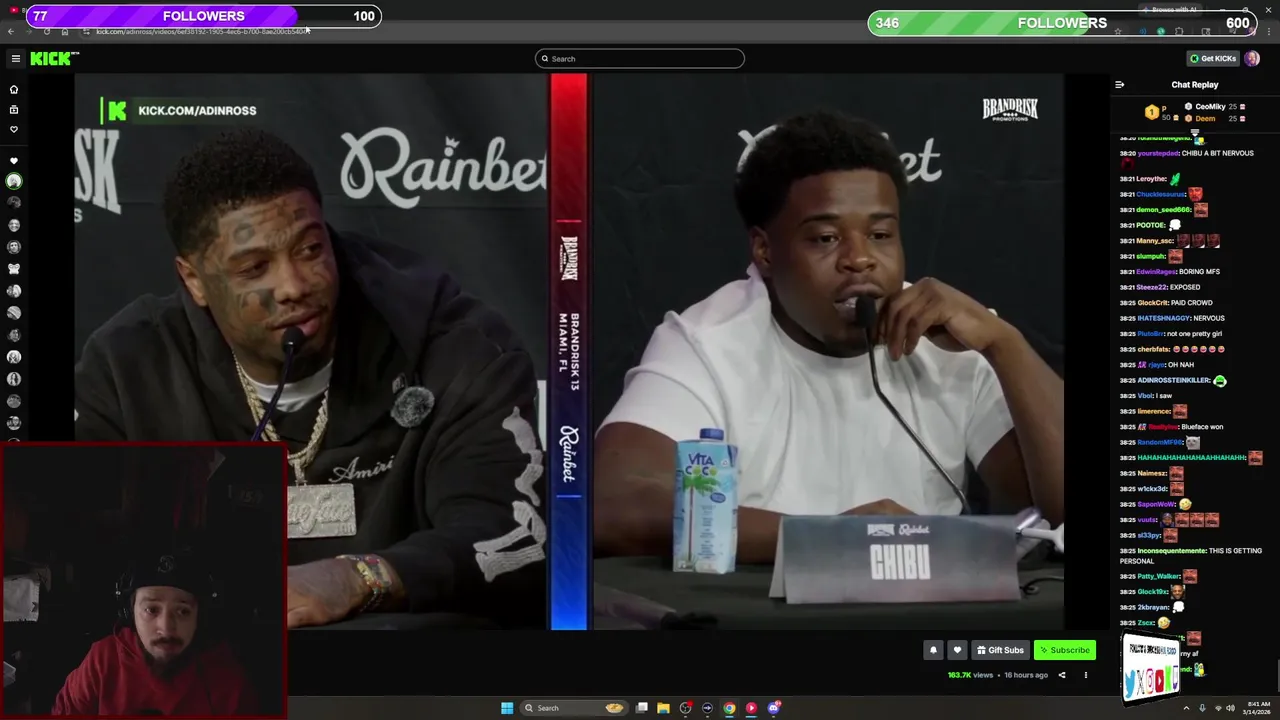Open Task View on taskbar
1280x720 pixels.
coord(641,708)
